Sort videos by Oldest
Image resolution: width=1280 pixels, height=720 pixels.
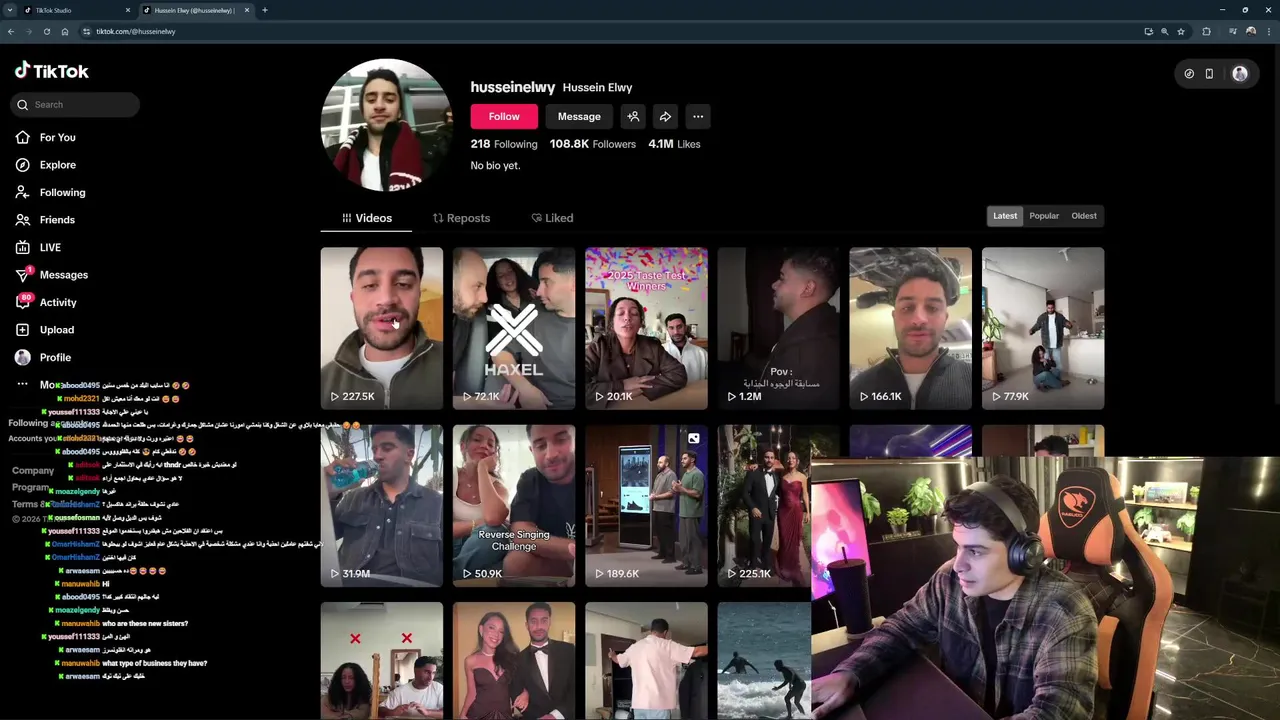tap(1084, 216)
